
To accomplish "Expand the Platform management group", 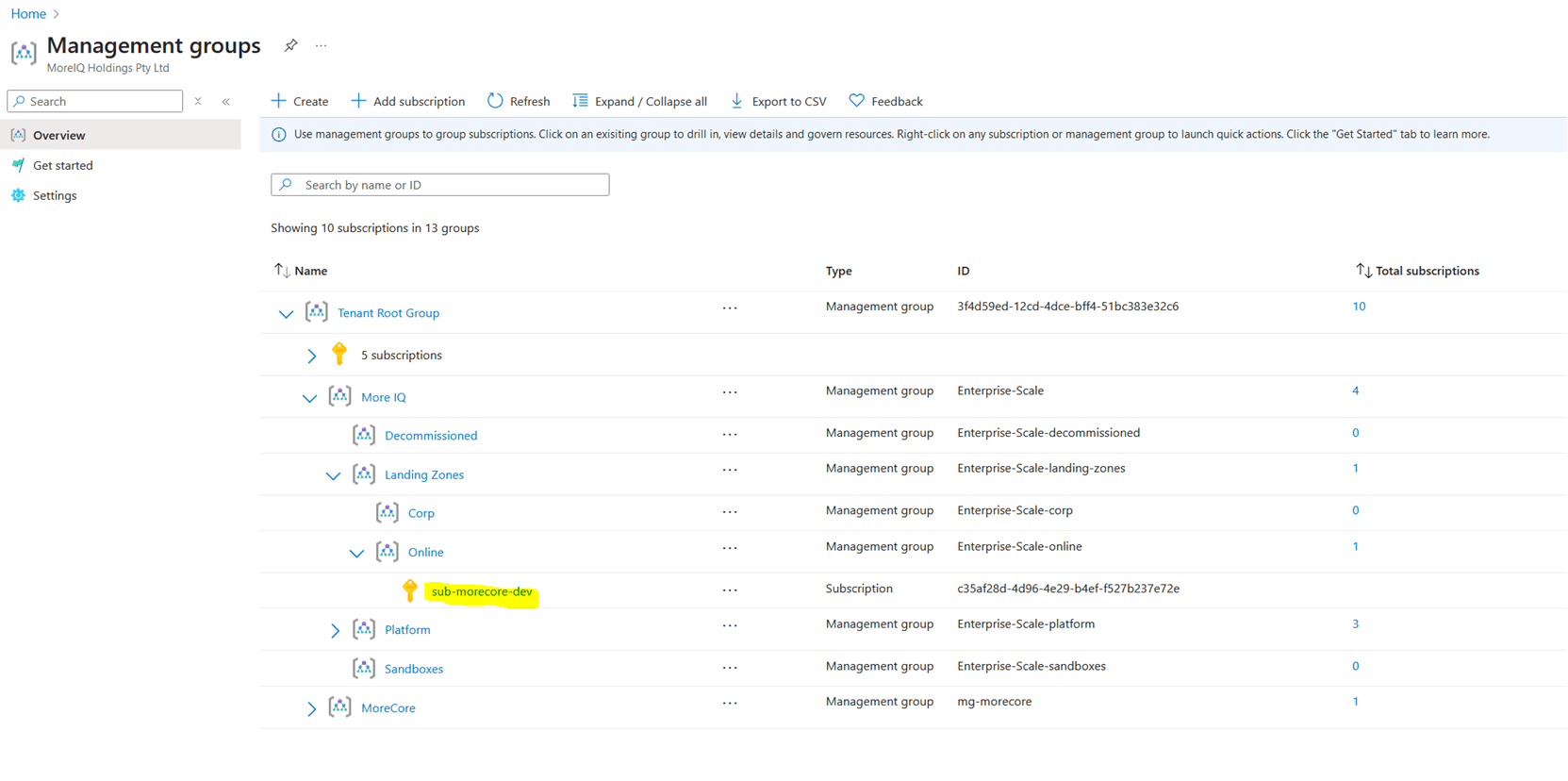I will [x=335, y=630].
